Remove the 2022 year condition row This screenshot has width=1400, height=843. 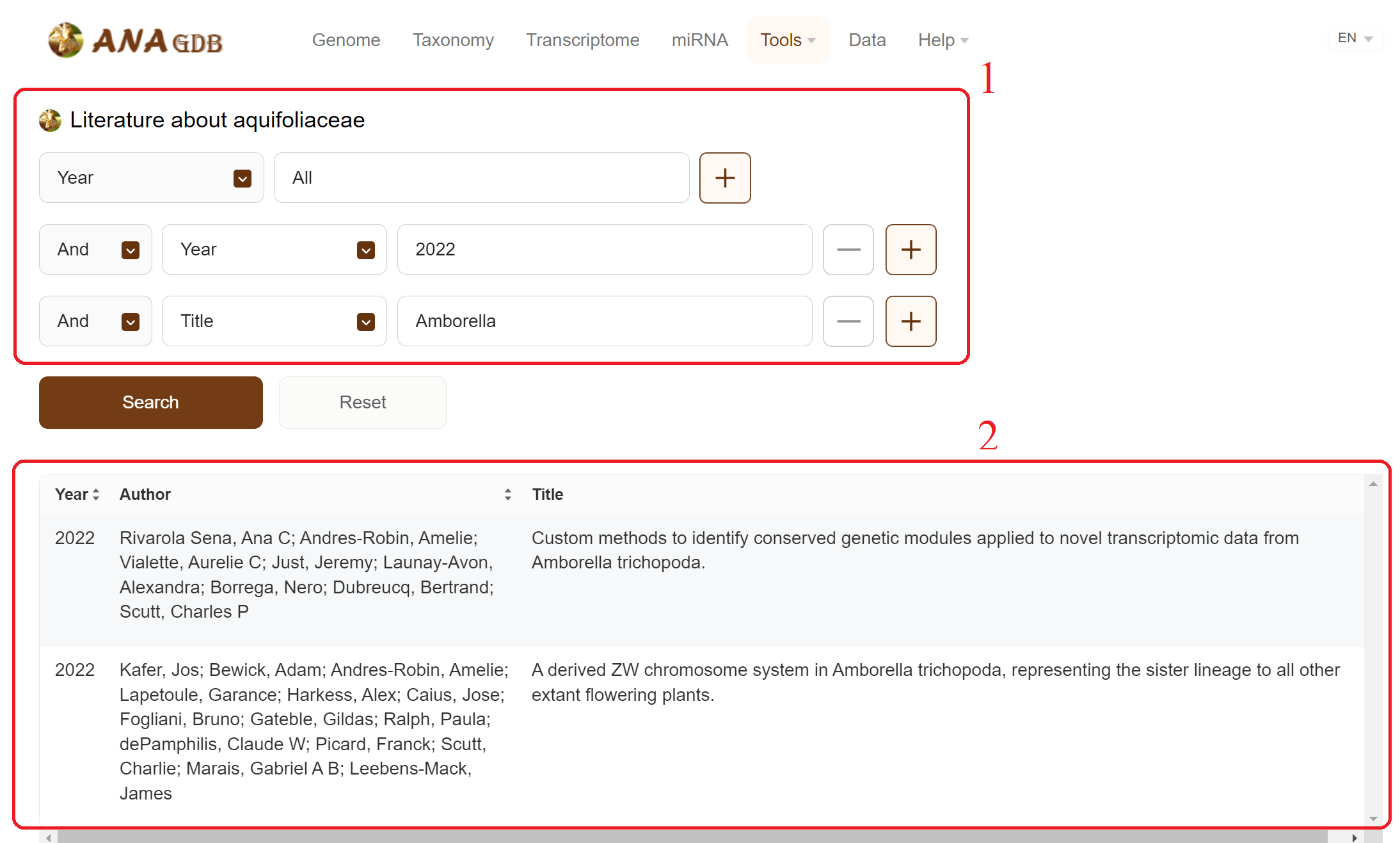coord(848,250)
